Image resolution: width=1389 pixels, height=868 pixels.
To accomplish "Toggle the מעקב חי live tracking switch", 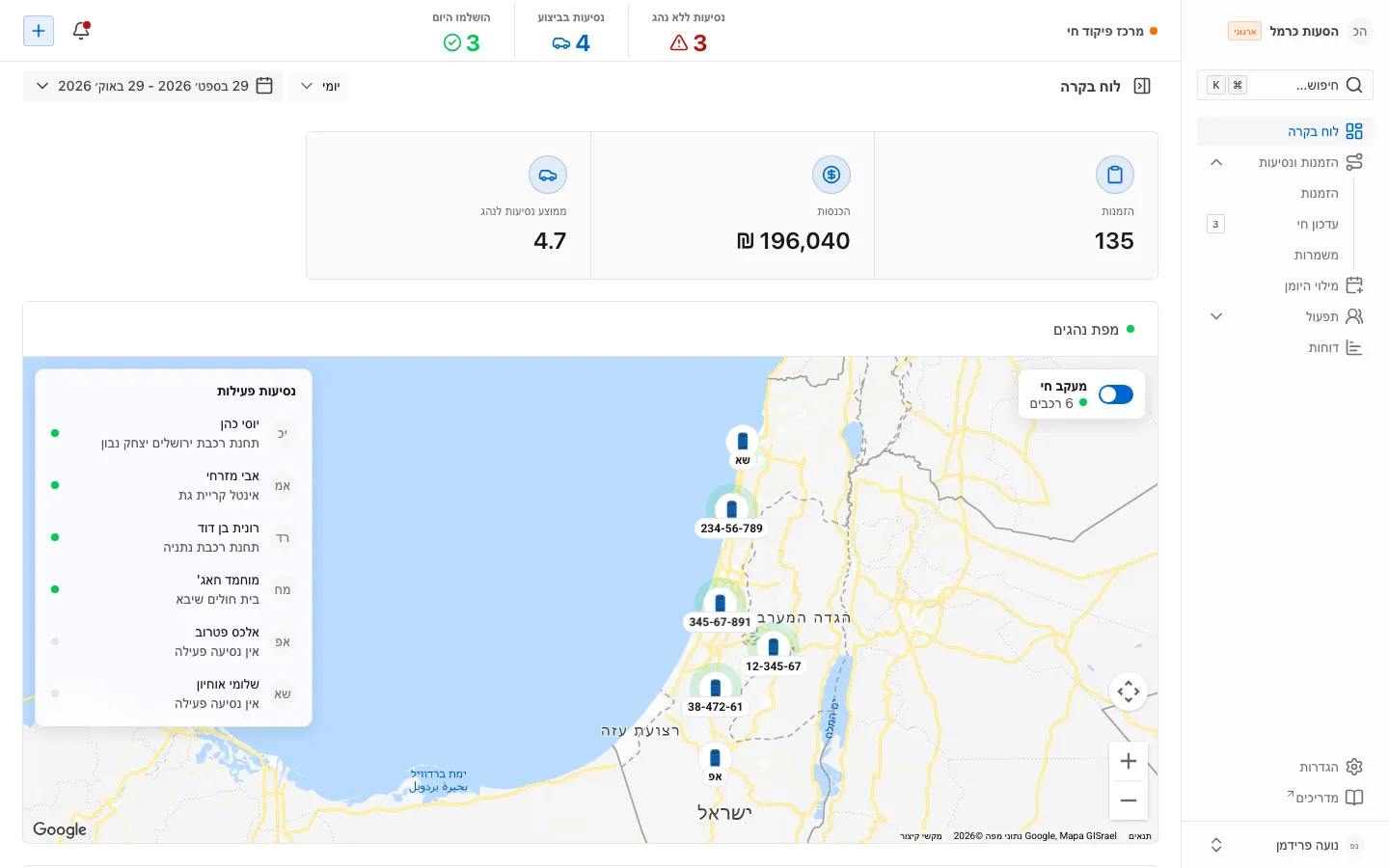I will [1116, 394].
